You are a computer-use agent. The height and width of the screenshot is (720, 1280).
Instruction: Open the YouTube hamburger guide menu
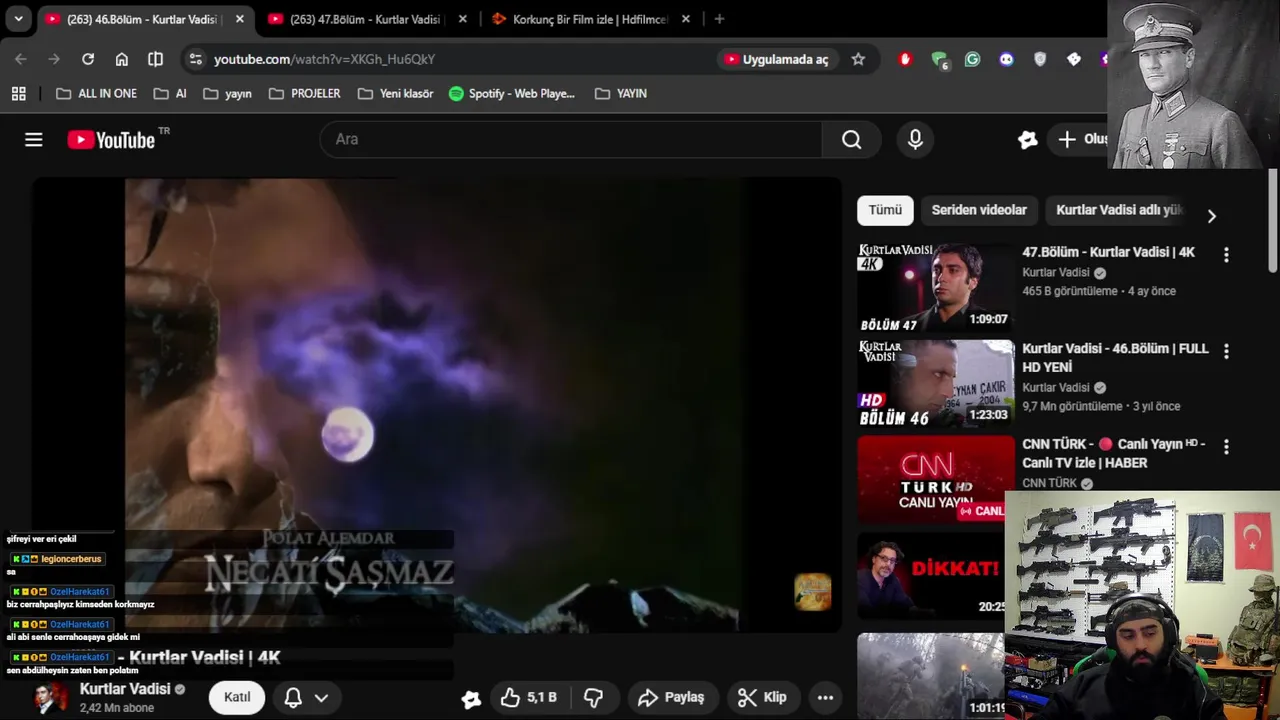34,140
